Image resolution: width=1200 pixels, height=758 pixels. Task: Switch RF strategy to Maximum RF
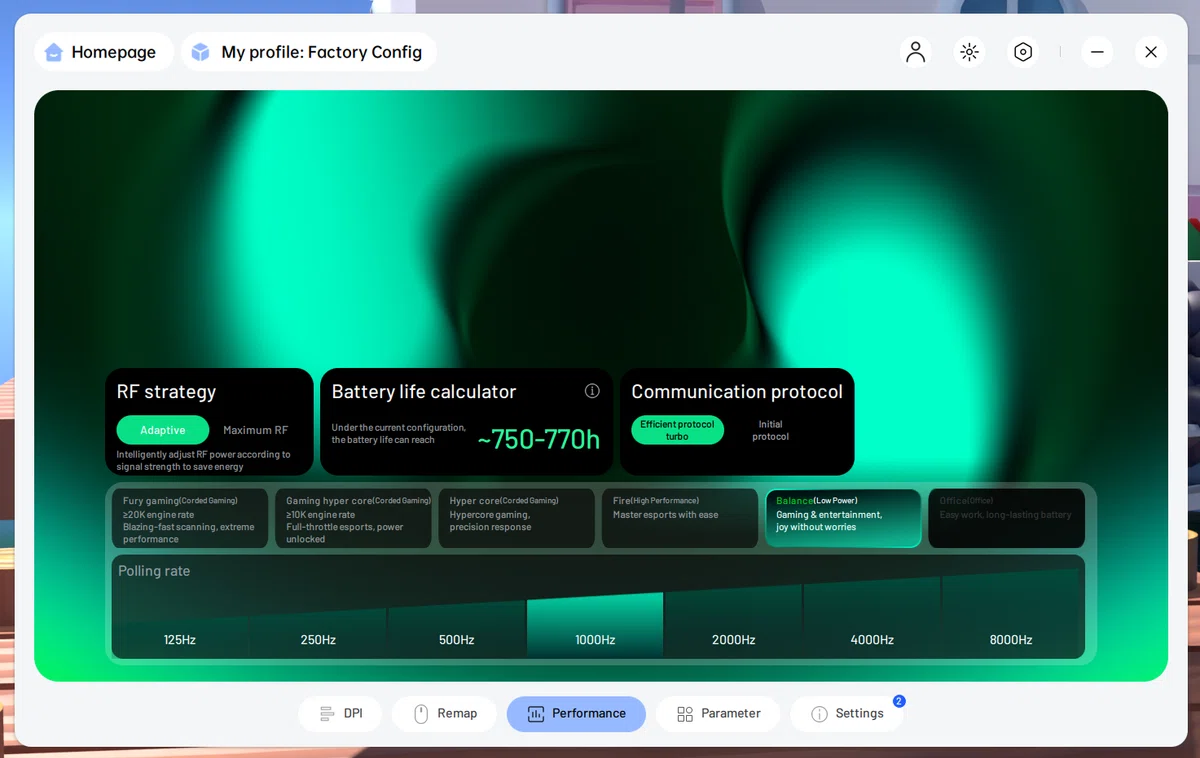255,430
